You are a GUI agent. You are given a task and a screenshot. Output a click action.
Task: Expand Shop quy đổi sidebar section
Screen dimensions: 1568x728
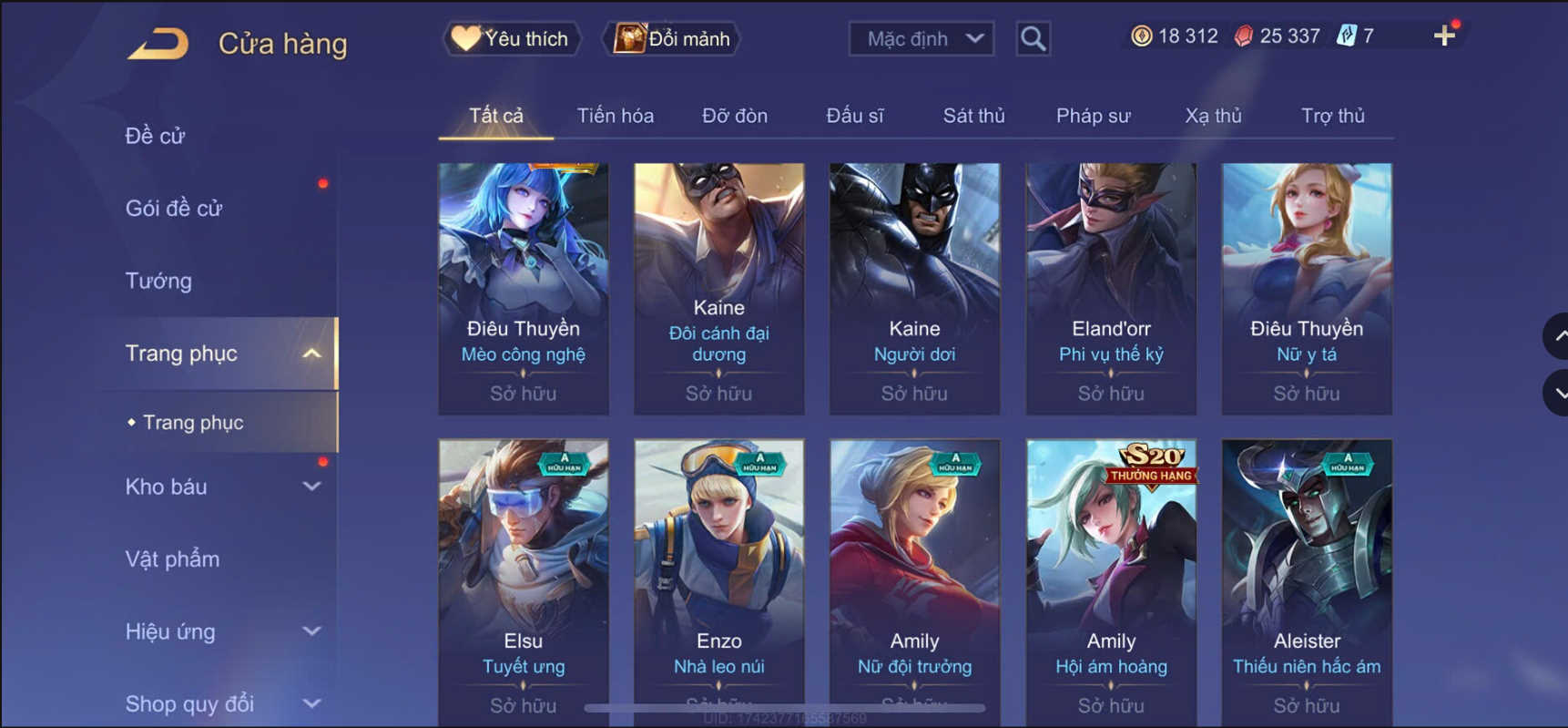tap(311, 703)
